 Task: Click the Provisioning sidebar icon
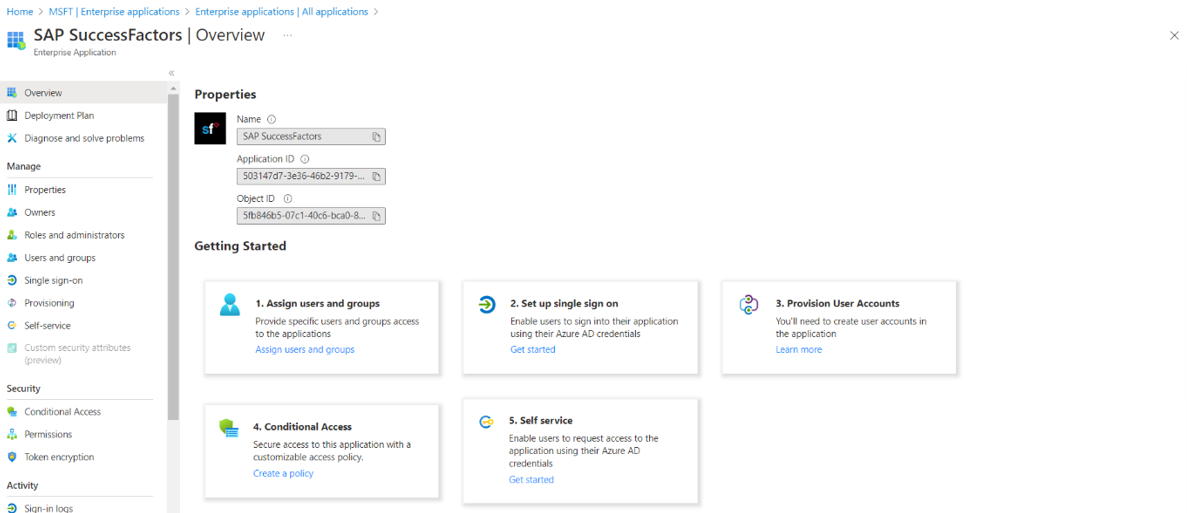[x=11, y=303]
